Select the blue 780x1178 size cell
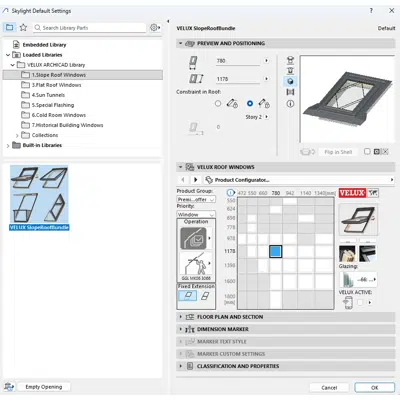This screenshot has width=400, height=400. tap(275, 251)
